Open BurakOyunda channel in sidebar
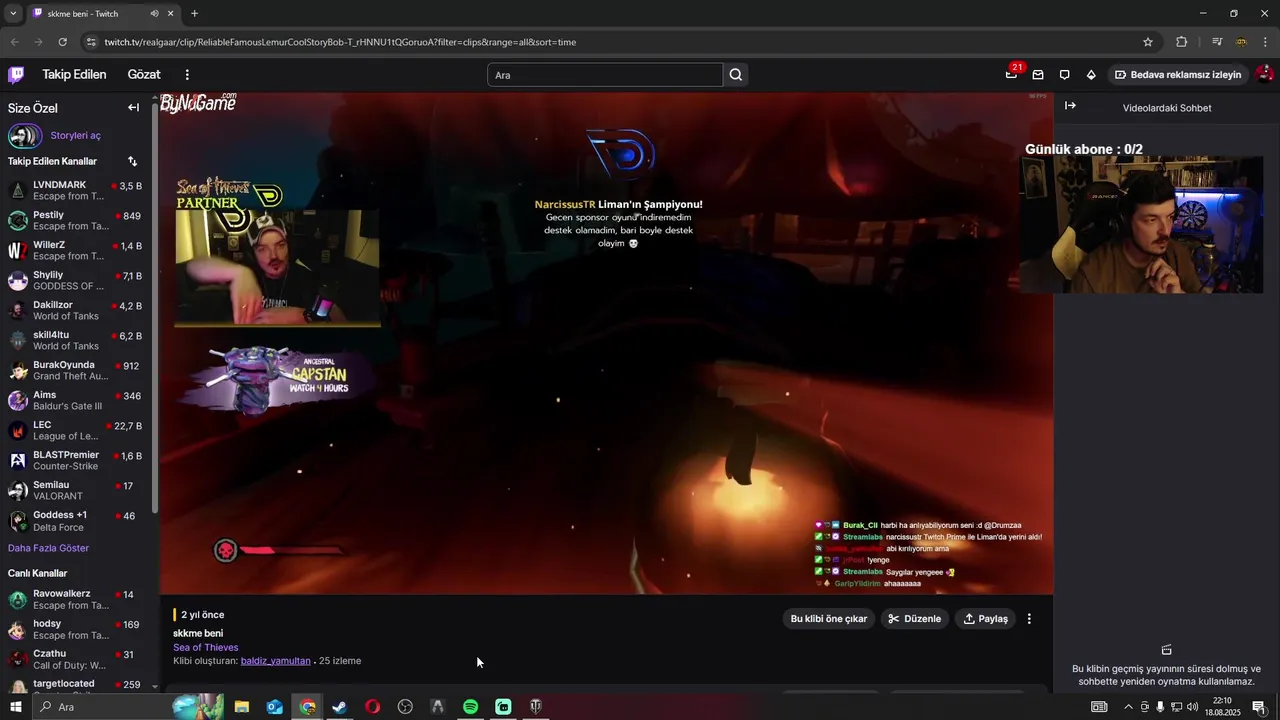Image resolution: width=1280 pixels, height=720 pixels. coord(76,371)
